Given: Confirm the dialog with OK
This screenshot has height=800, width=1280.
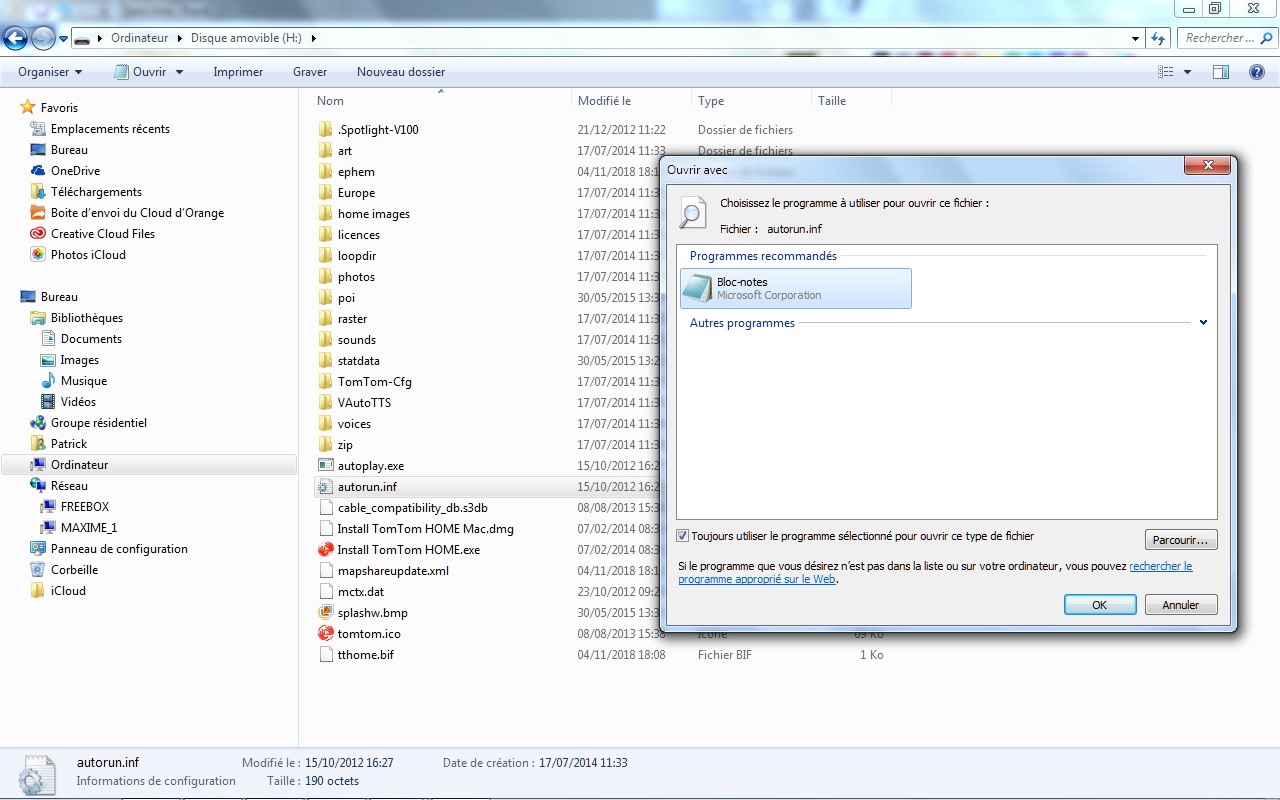Looking at the screenshot, I should [1100, 605].
